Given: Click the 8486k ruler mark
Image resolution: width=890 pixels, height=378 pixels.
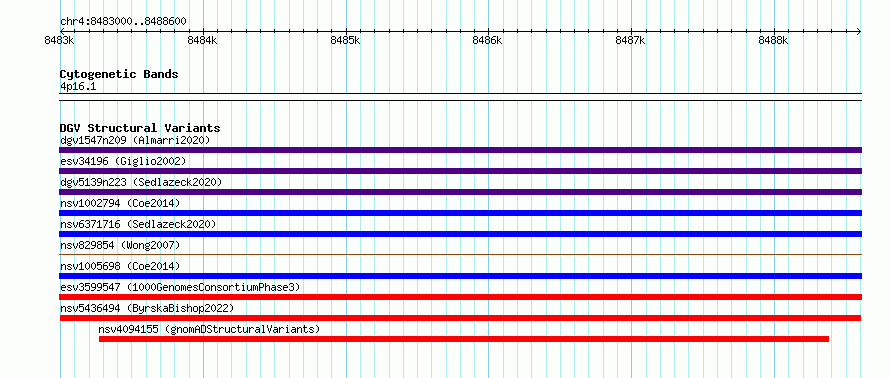Looking at the screenshot, I should (x=488, y=41).
